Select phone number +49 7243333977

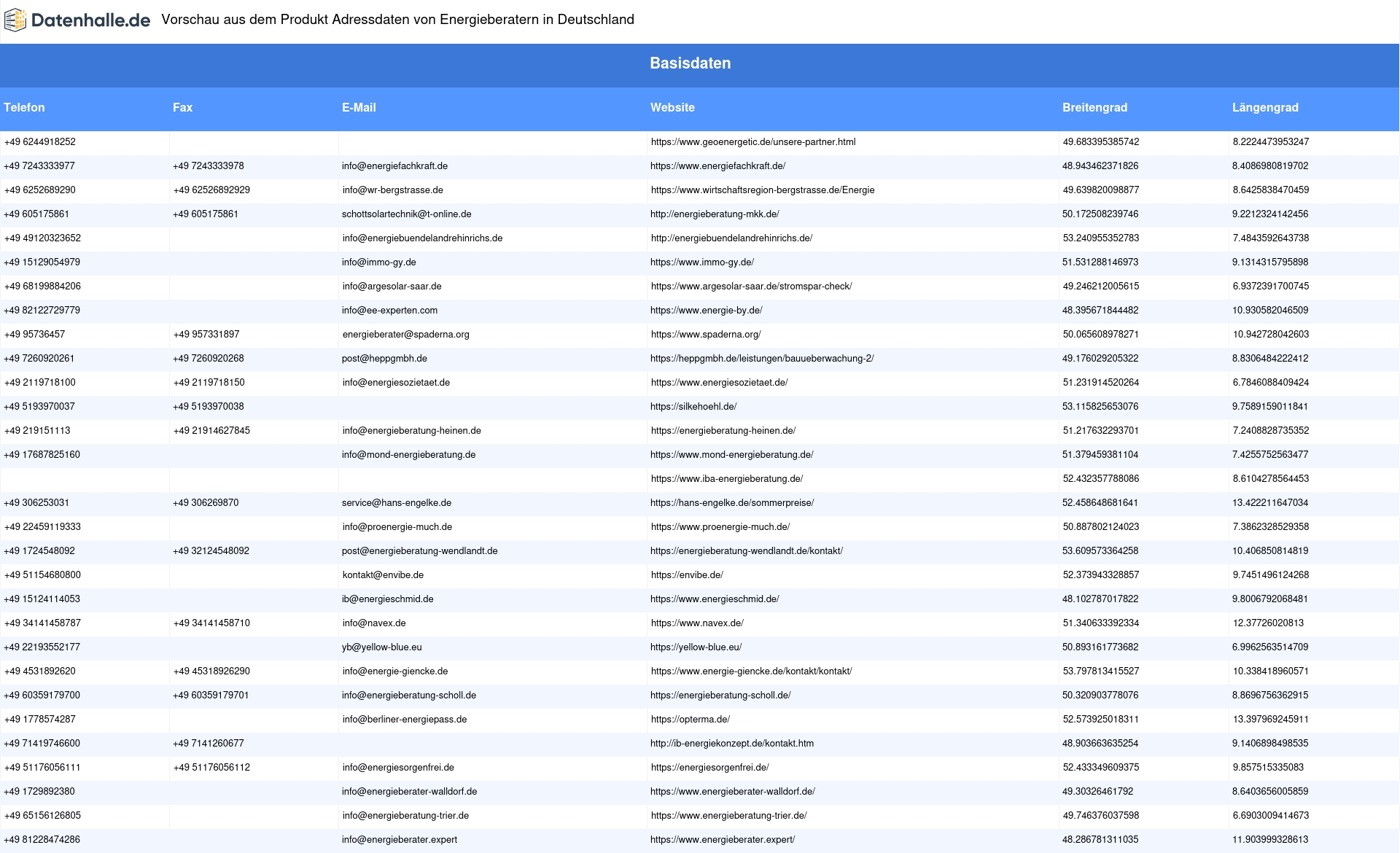point(39,166)
